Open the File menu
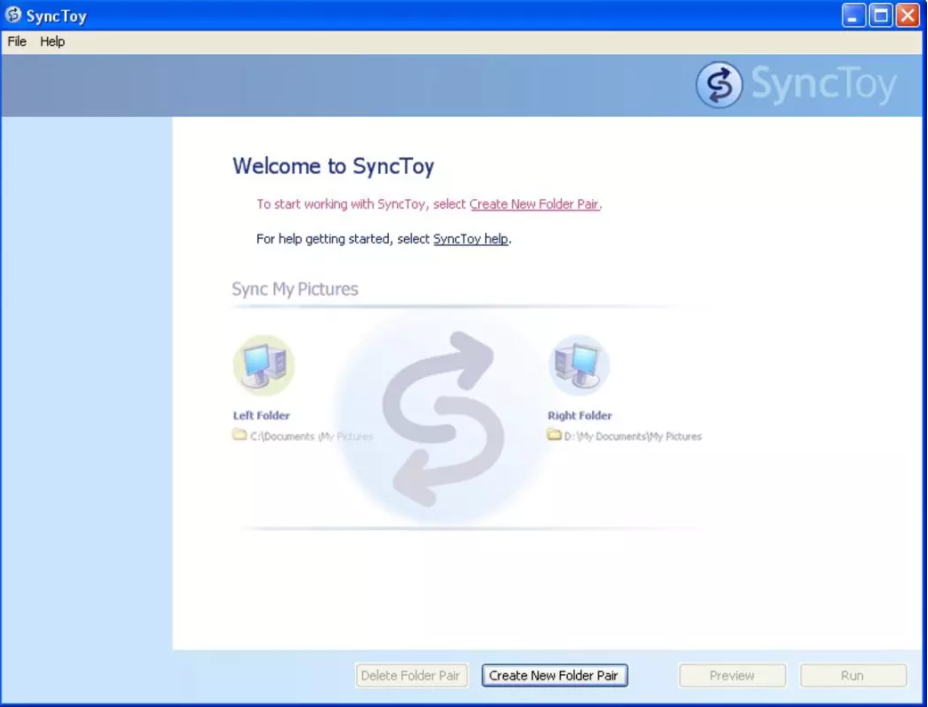The image size is (928, 707). point(17,41)
